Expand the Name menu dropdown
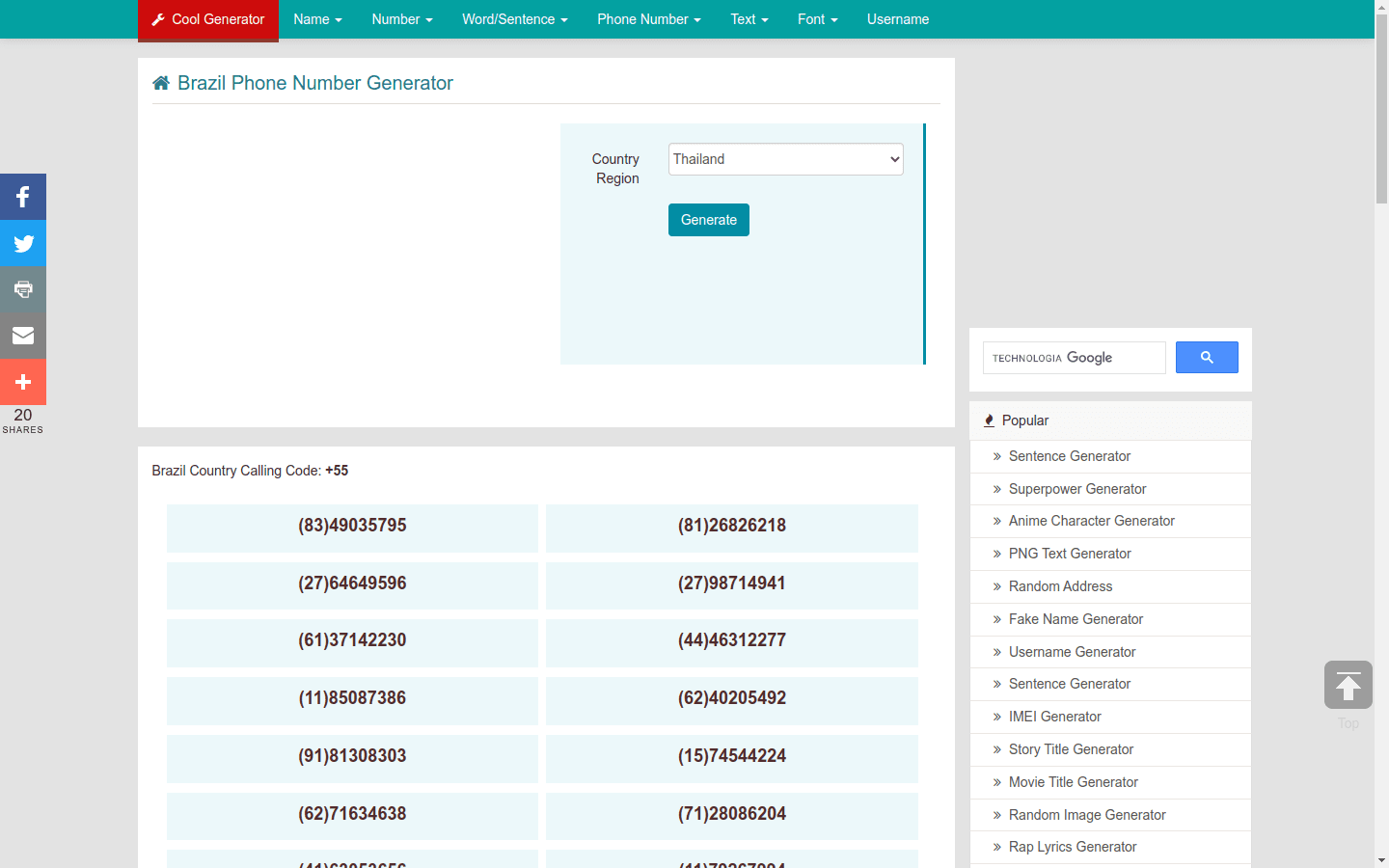This screenshot has height=868, width=1389. [317, 19]
